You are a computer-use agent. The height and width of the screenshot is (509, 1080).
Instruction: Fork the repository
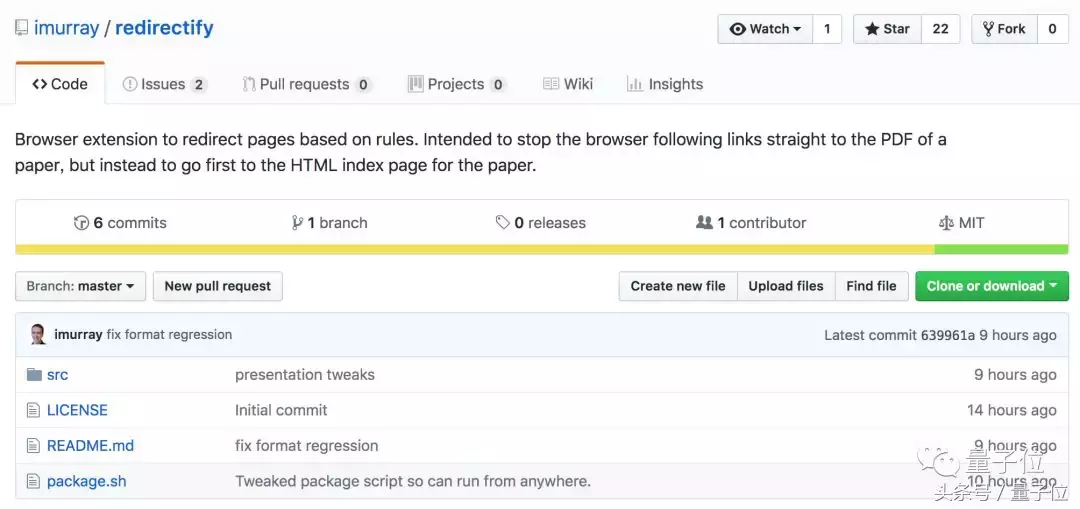coord(1004,29)
